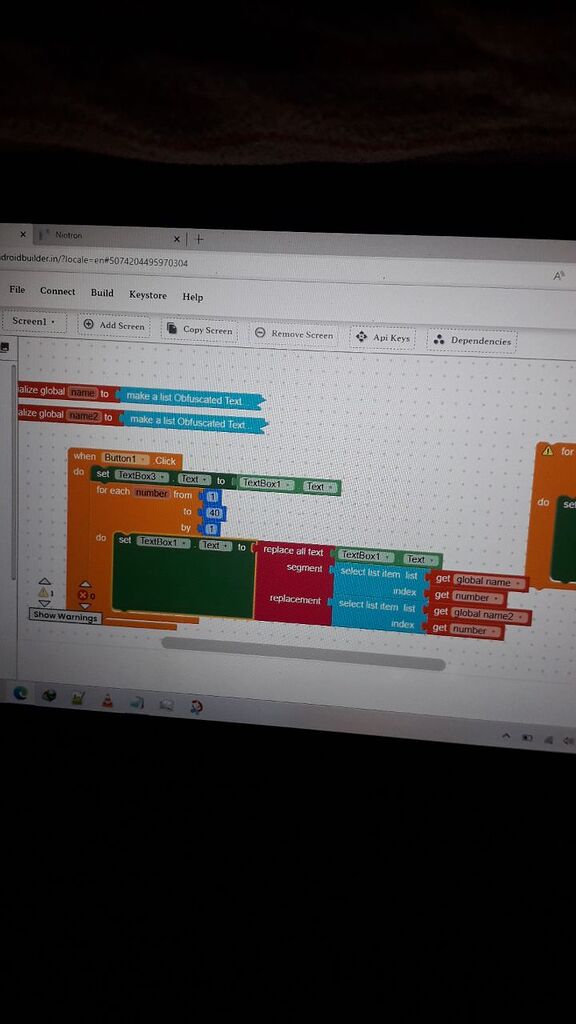
Task: Click the Add Screen plus icon
Action: coord(89,325)
